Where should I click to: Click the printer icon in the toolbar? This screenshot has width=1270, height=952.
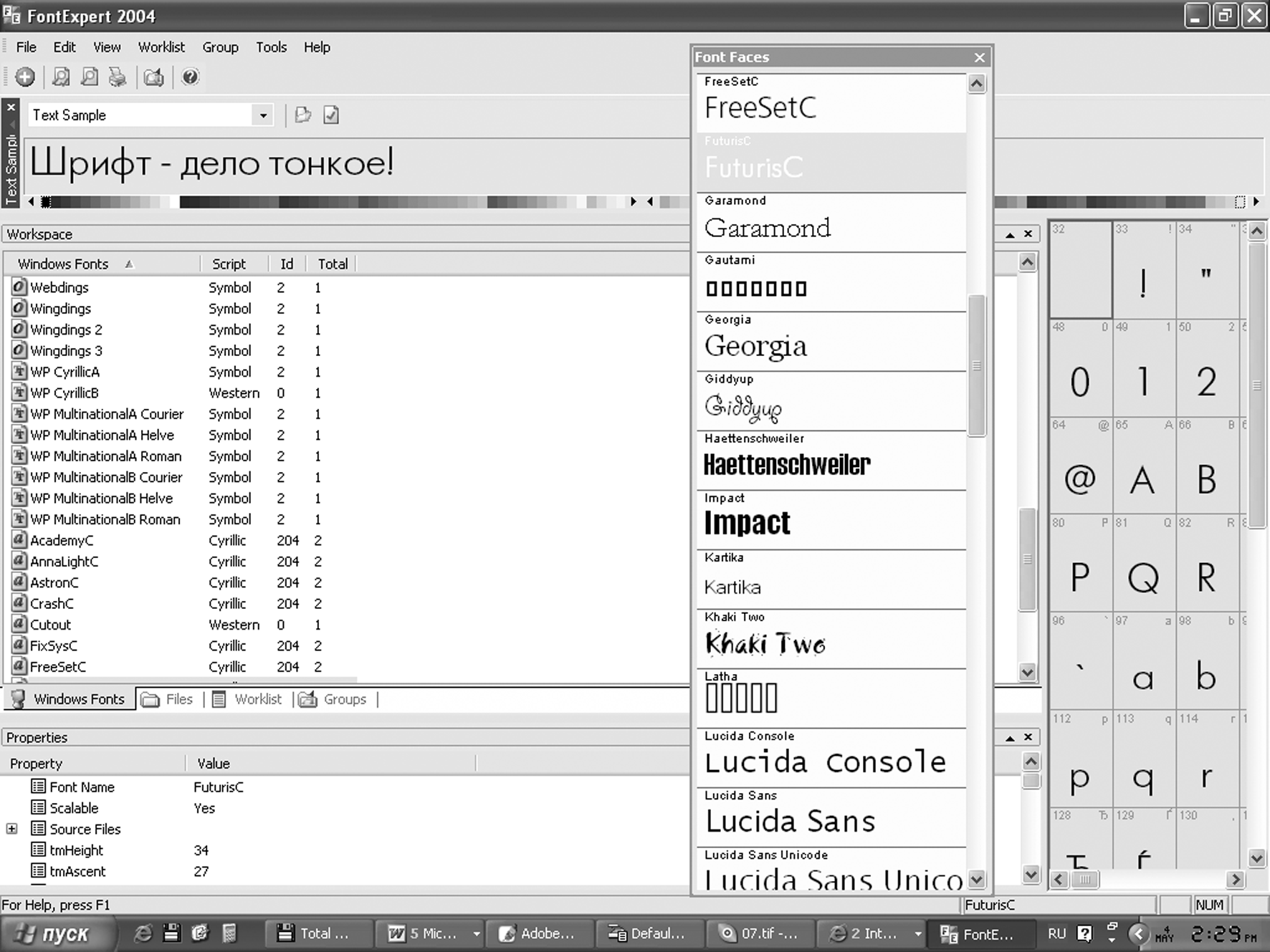(x=118, y=77)
